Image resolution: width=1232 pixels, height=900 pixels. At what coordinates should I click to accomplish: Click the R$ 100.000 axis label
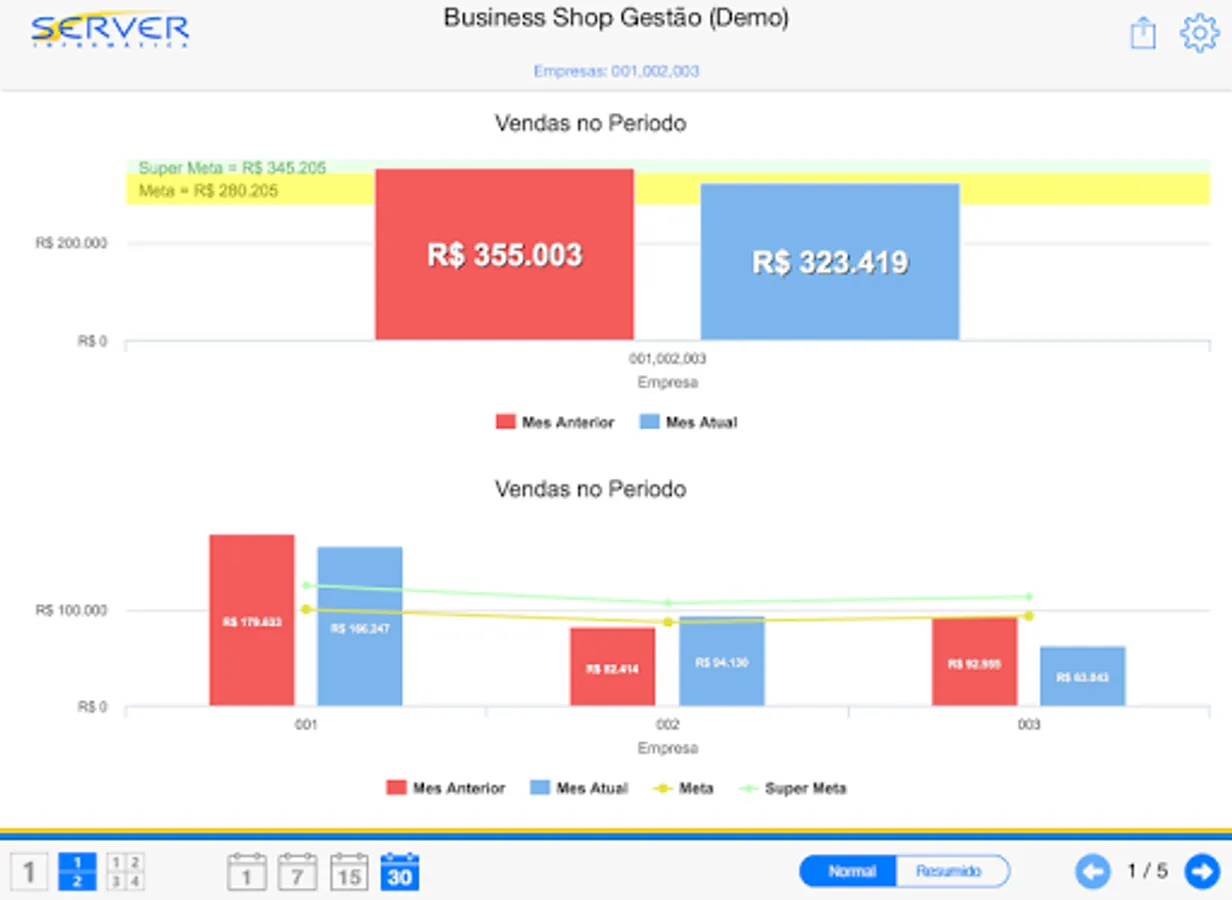pos(71,610)
